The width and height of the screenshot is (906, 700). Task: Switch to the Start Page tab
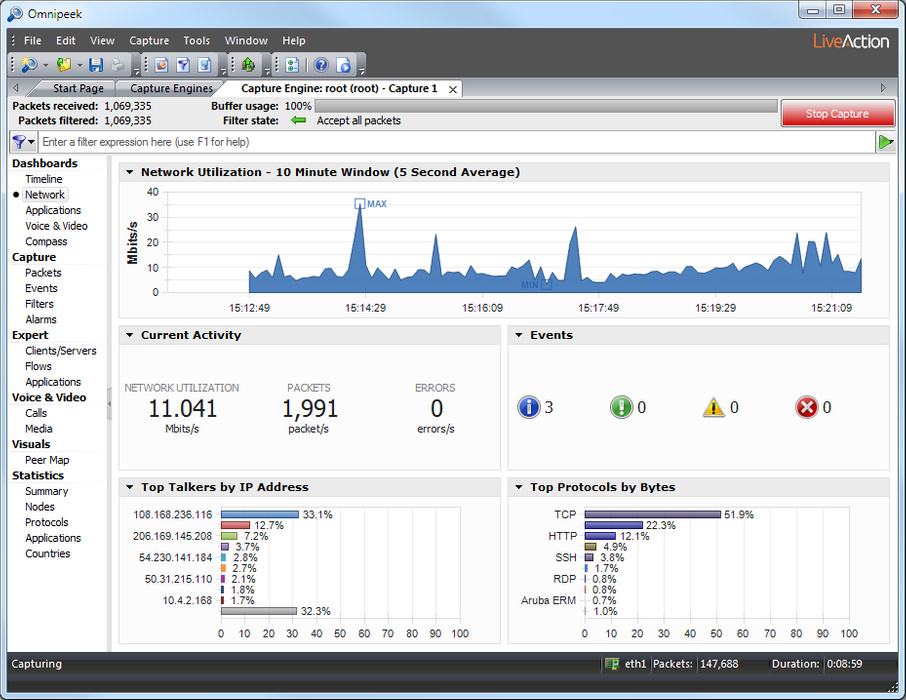(x=78, y=88)
